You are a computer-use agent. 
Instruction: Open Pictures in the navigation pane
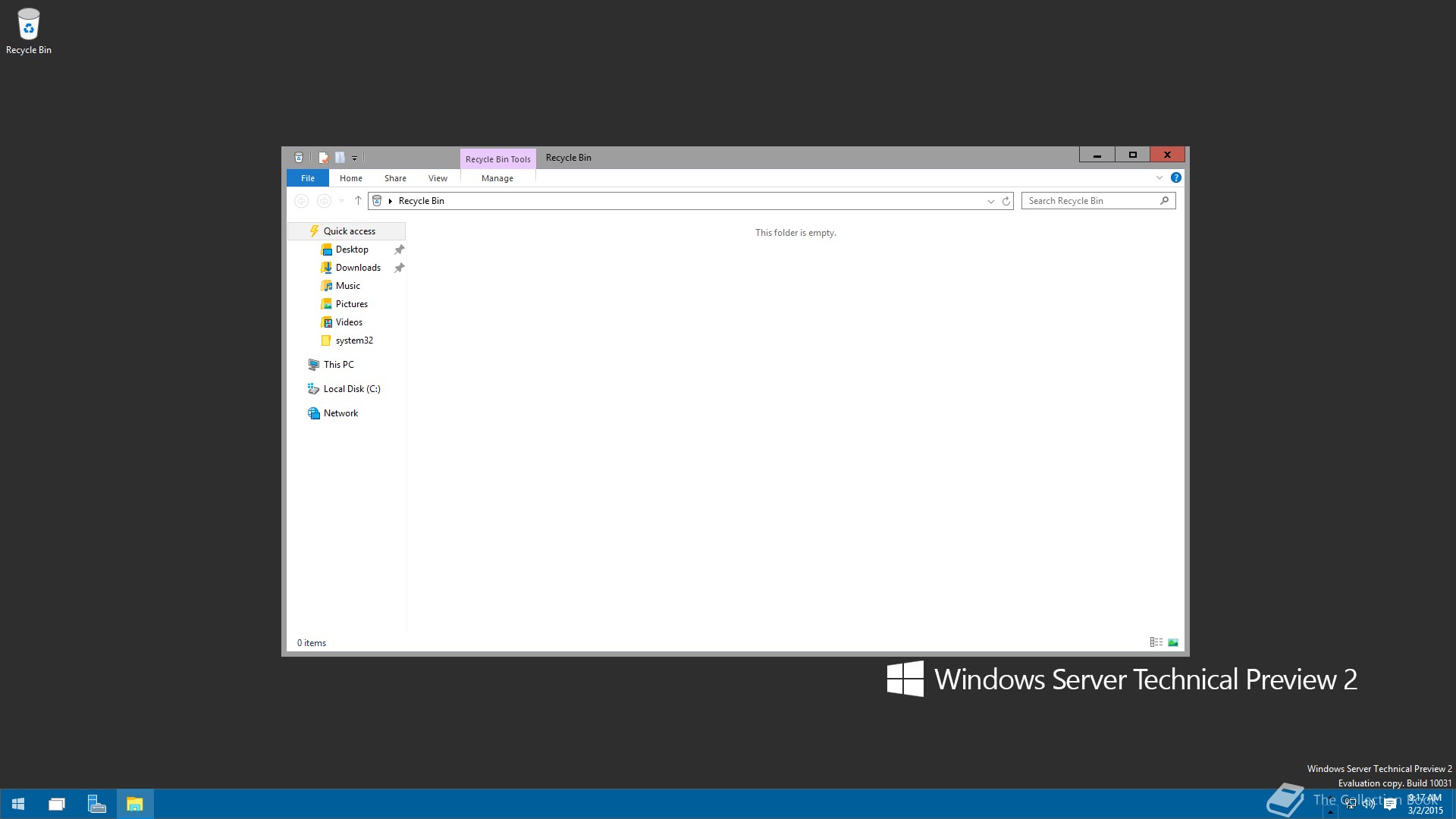point(351,304)
